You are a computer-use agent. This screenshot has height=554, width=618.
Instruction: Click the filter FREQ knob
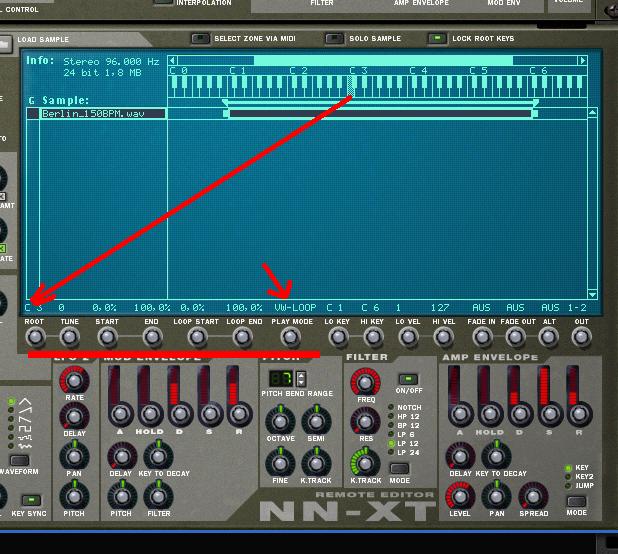(x=365, y=382)
